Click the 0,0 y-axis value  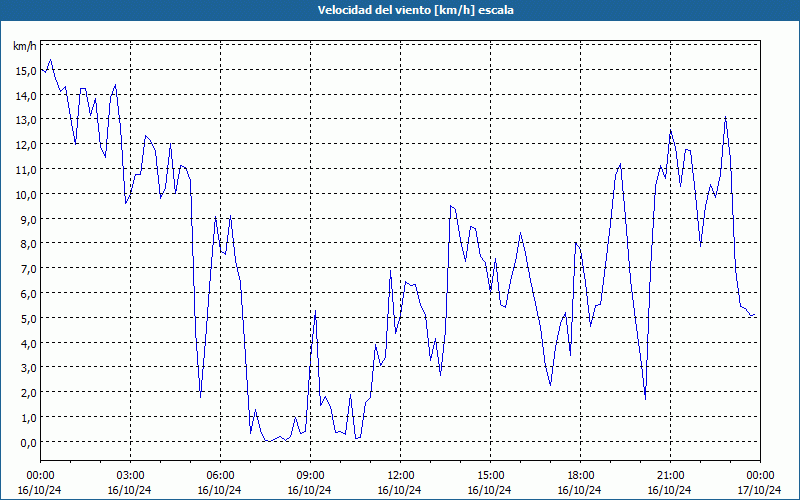pos(29,442)
